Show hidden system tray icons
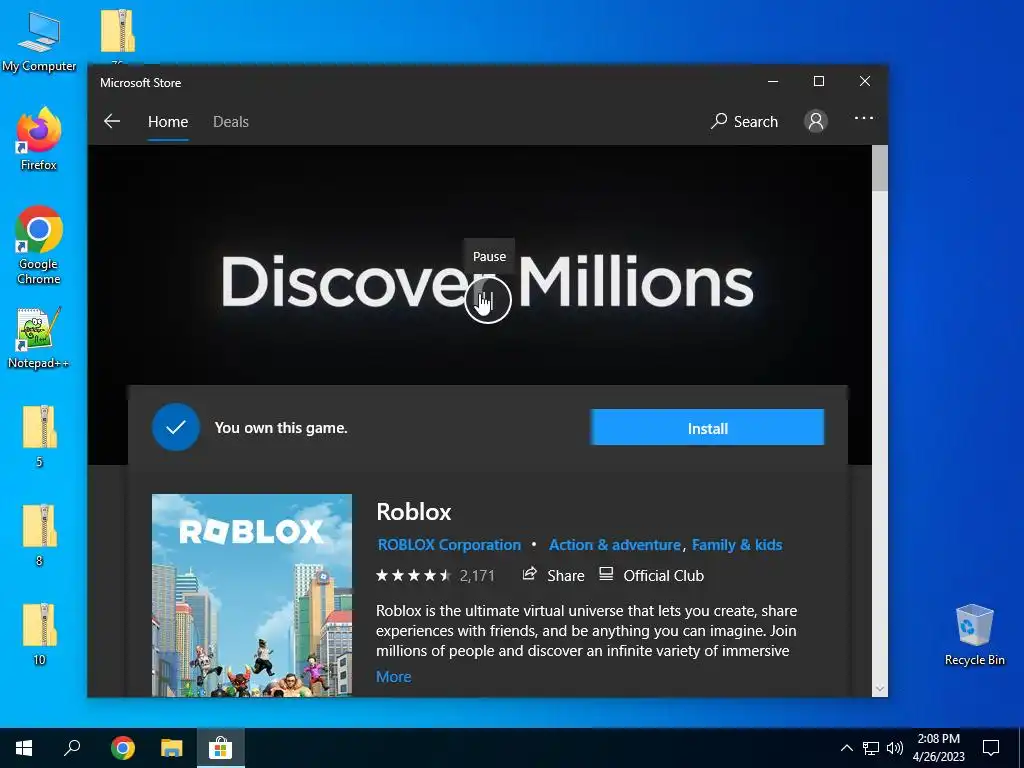The image size is (1024, 768). point(846,748)
